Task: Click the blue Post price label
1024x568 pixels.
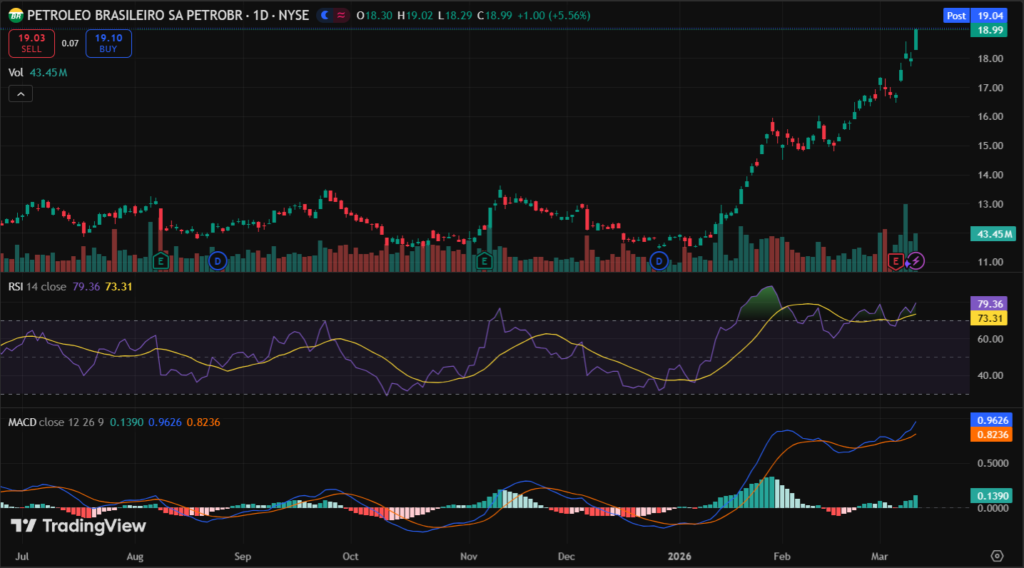Action: tap(956, 15)
